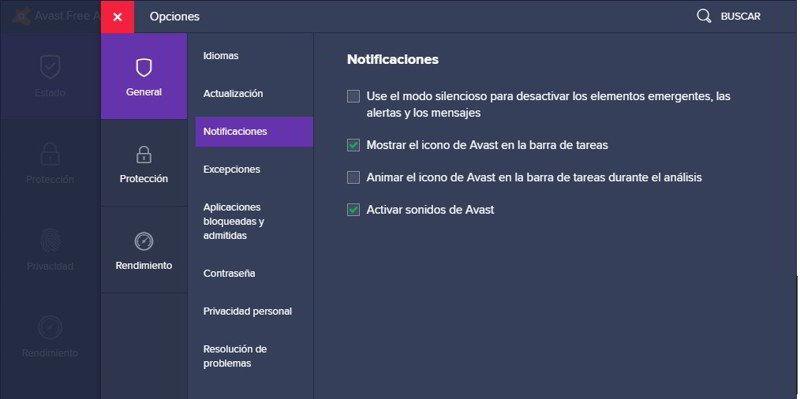Open the Protección padlock section in Opciones
The width and height of the screenshot is (800, 399).
[144, 163]
